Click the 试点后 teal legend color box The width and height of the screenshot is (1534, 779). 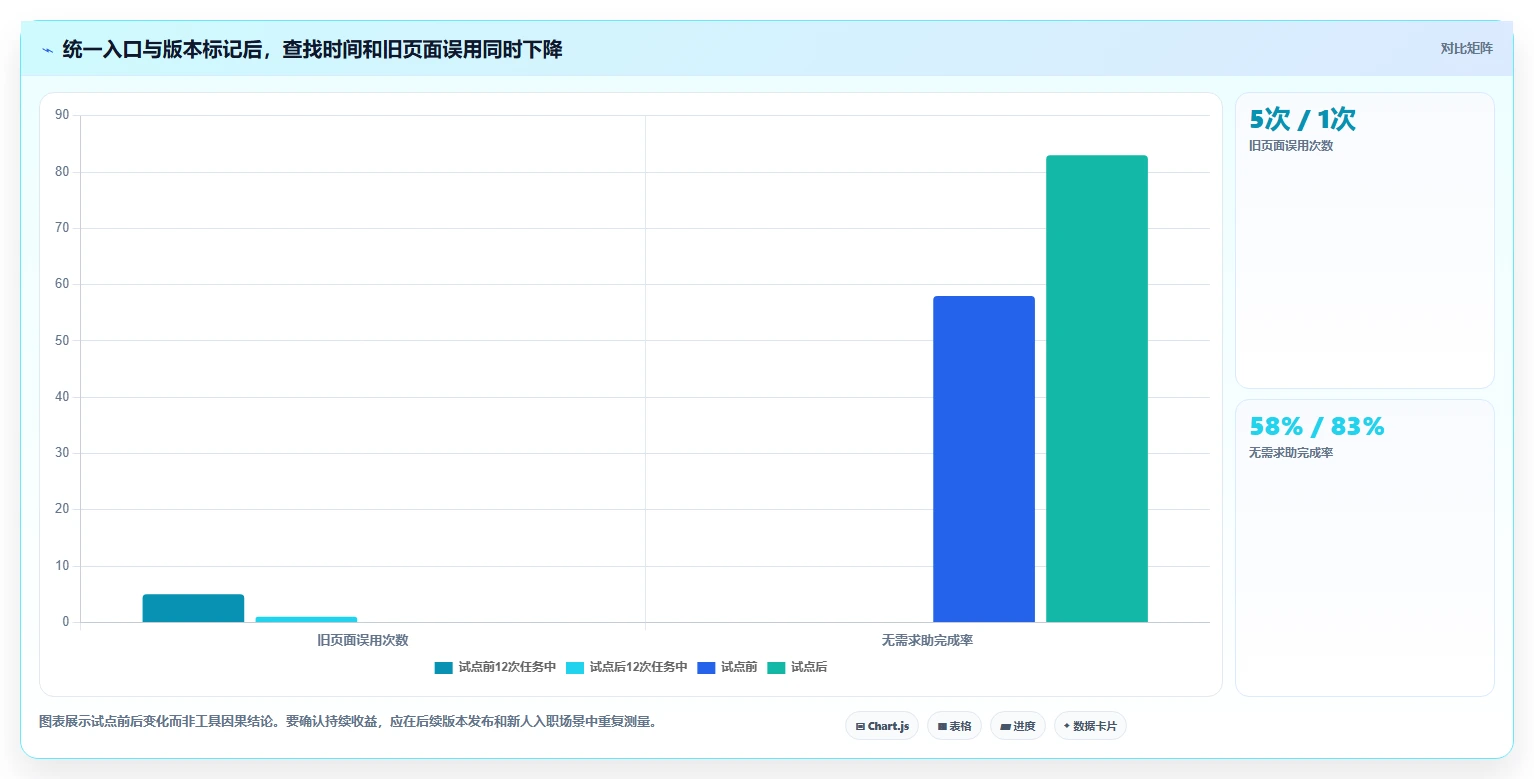click(x=776, y=667)
